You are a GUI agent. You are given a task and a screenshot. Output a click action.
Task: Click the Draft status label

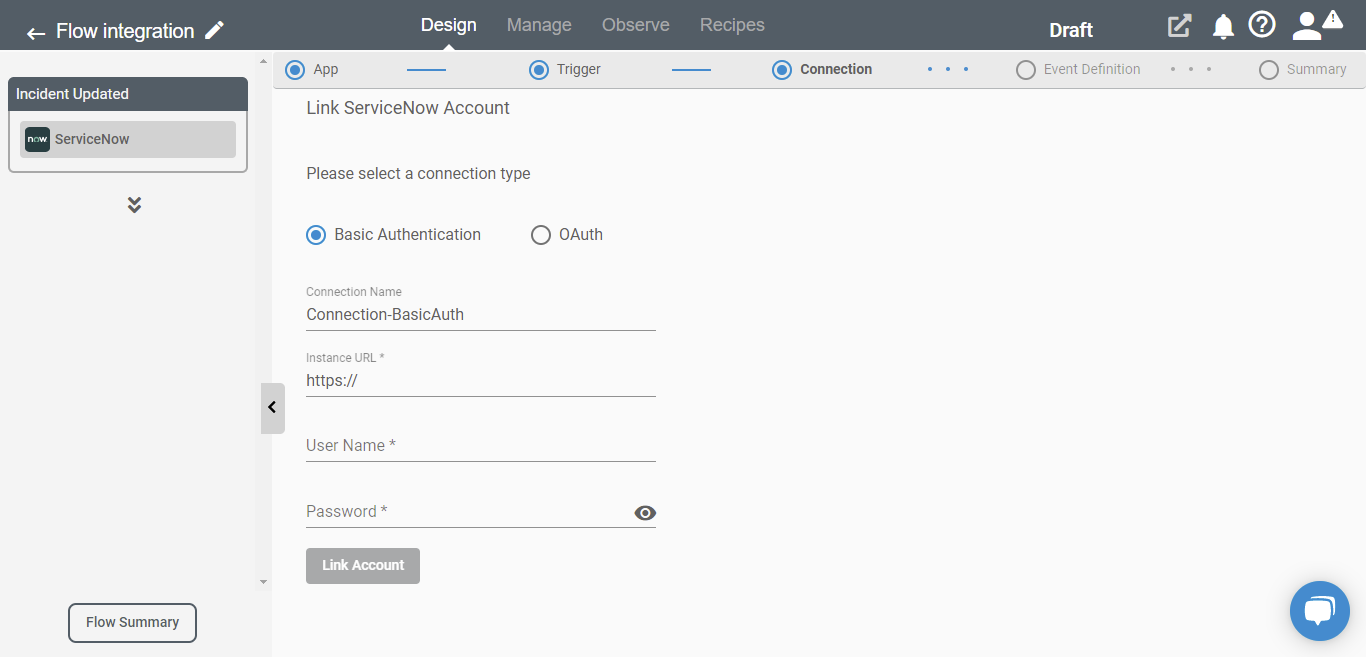1071,31
